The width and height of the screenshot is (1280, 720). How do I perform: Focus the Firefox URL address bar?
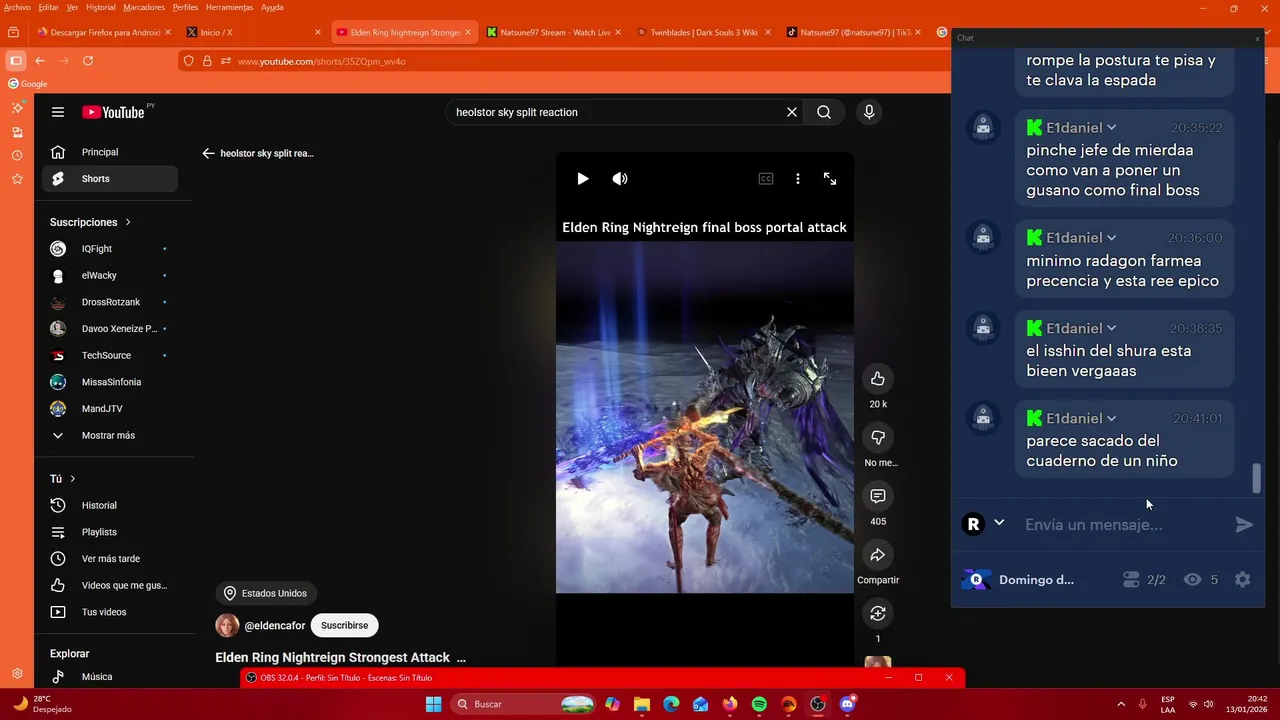pyautogui.click(x=560, y=61)
